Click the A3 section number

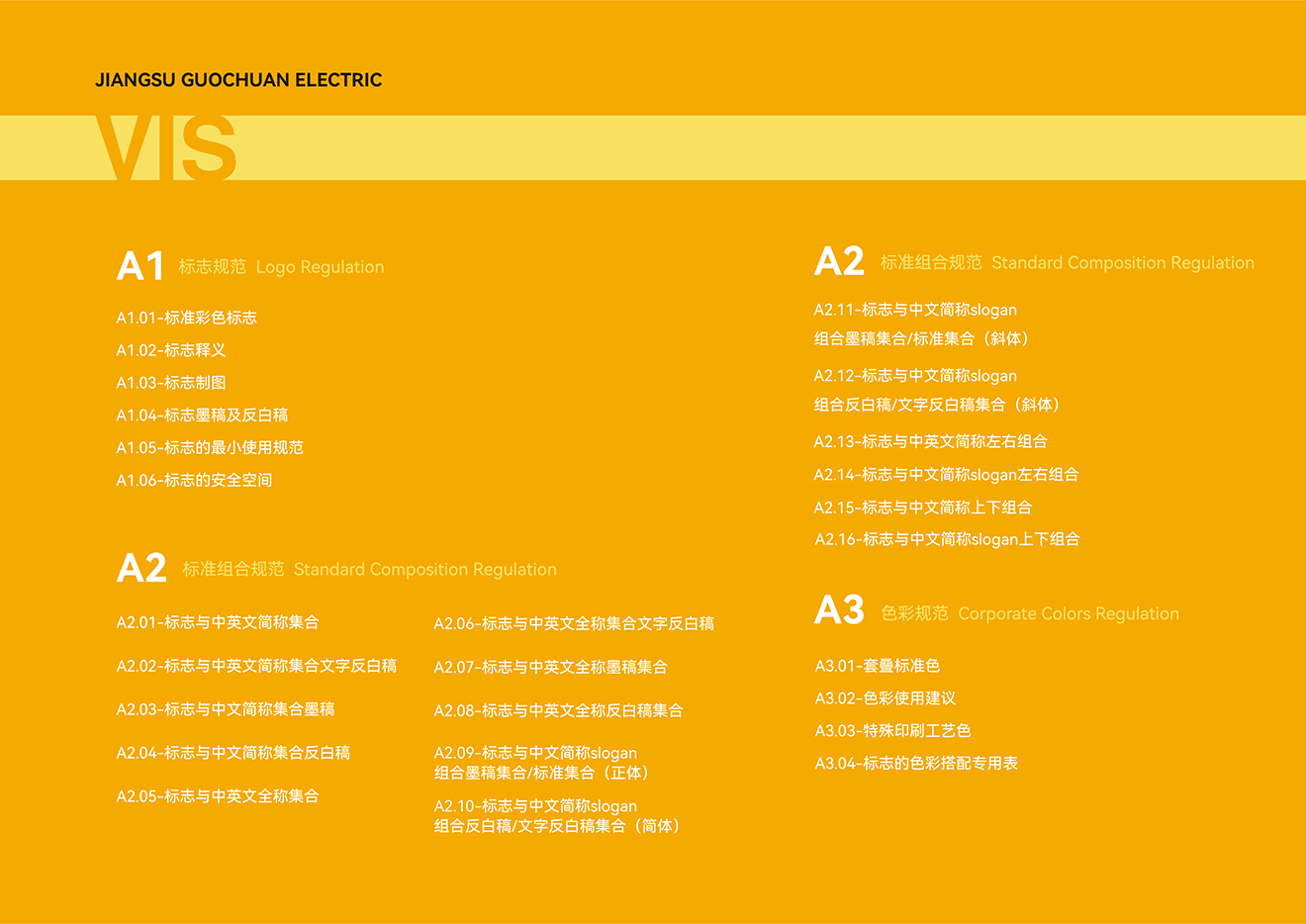tap(839, 610)
